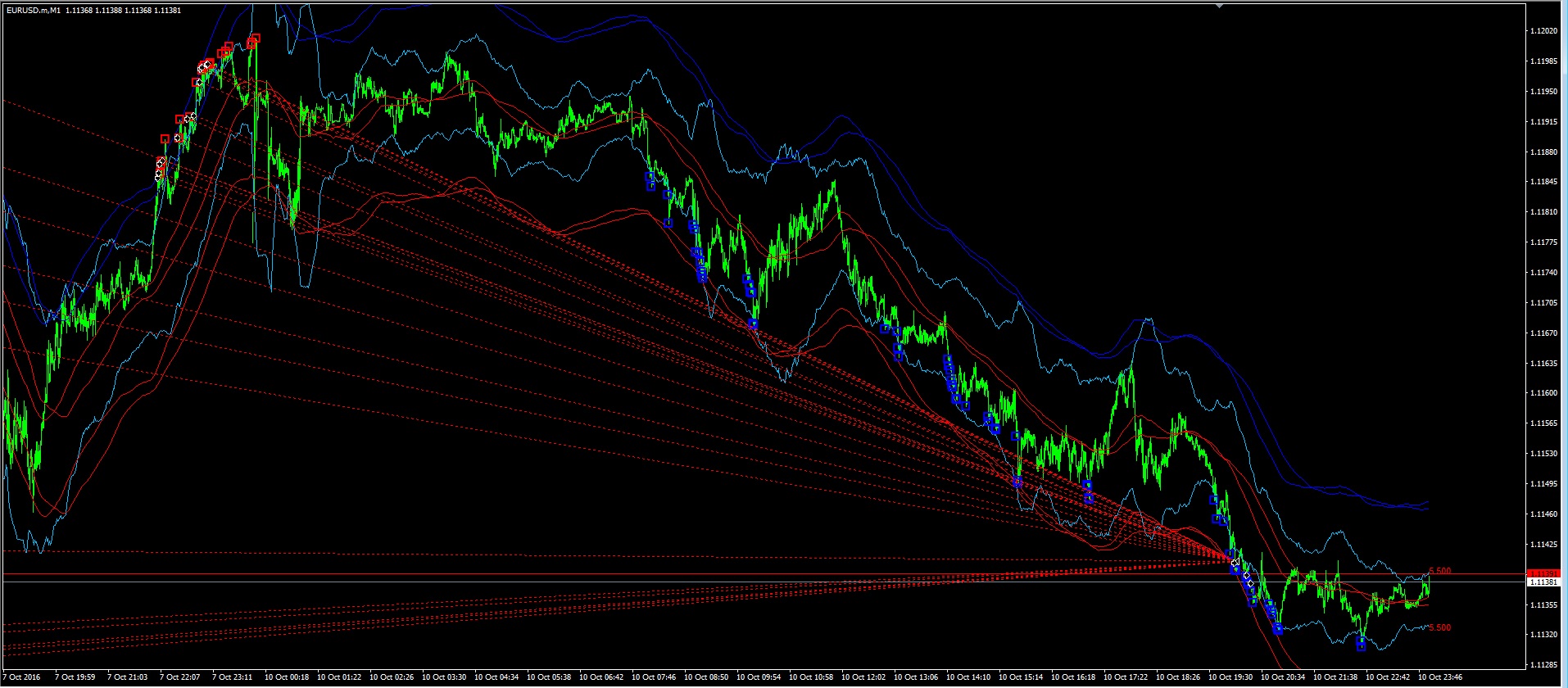Click the 10 Oct 12:02 time axis label
This screenshot has height=688, width=1568.
click(863, 677)
